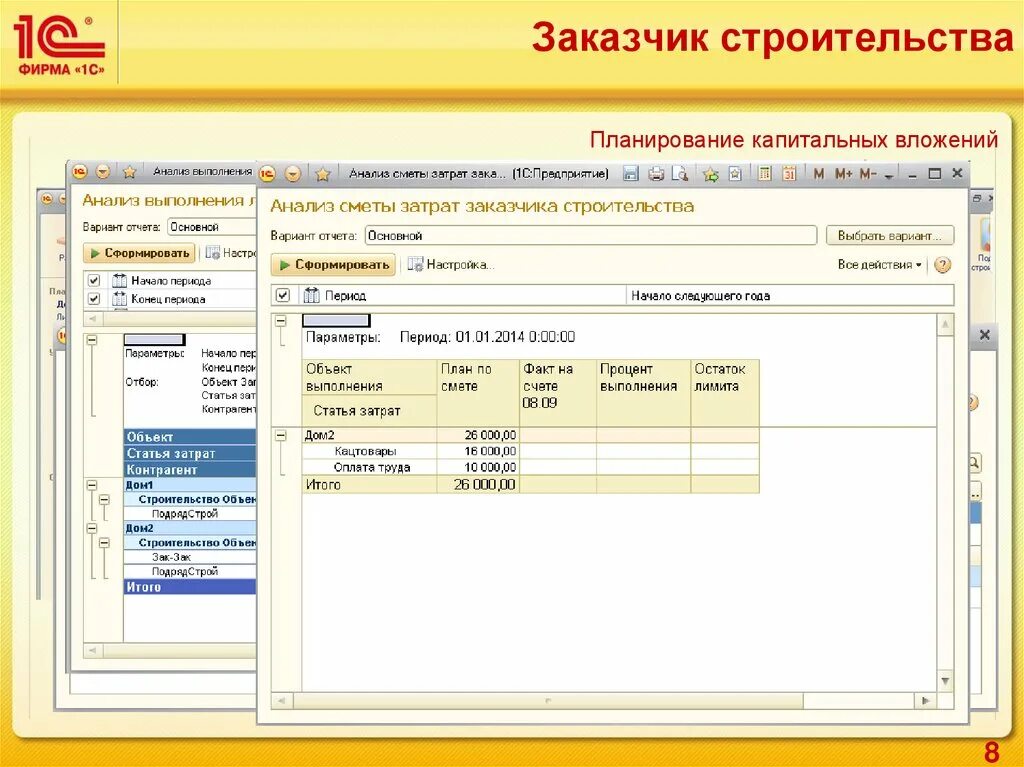
Task: Click the Остаток лимита column header
Action: pos(725,392)
